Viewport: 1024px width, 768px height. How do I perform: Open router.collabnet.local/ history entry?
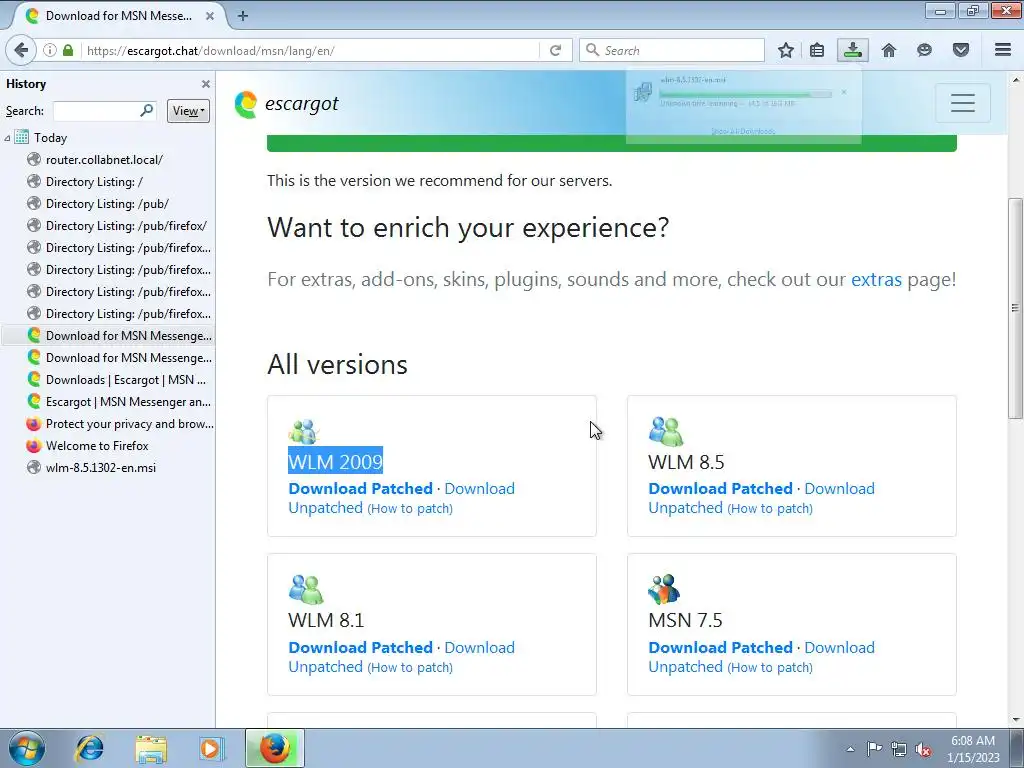104,159
